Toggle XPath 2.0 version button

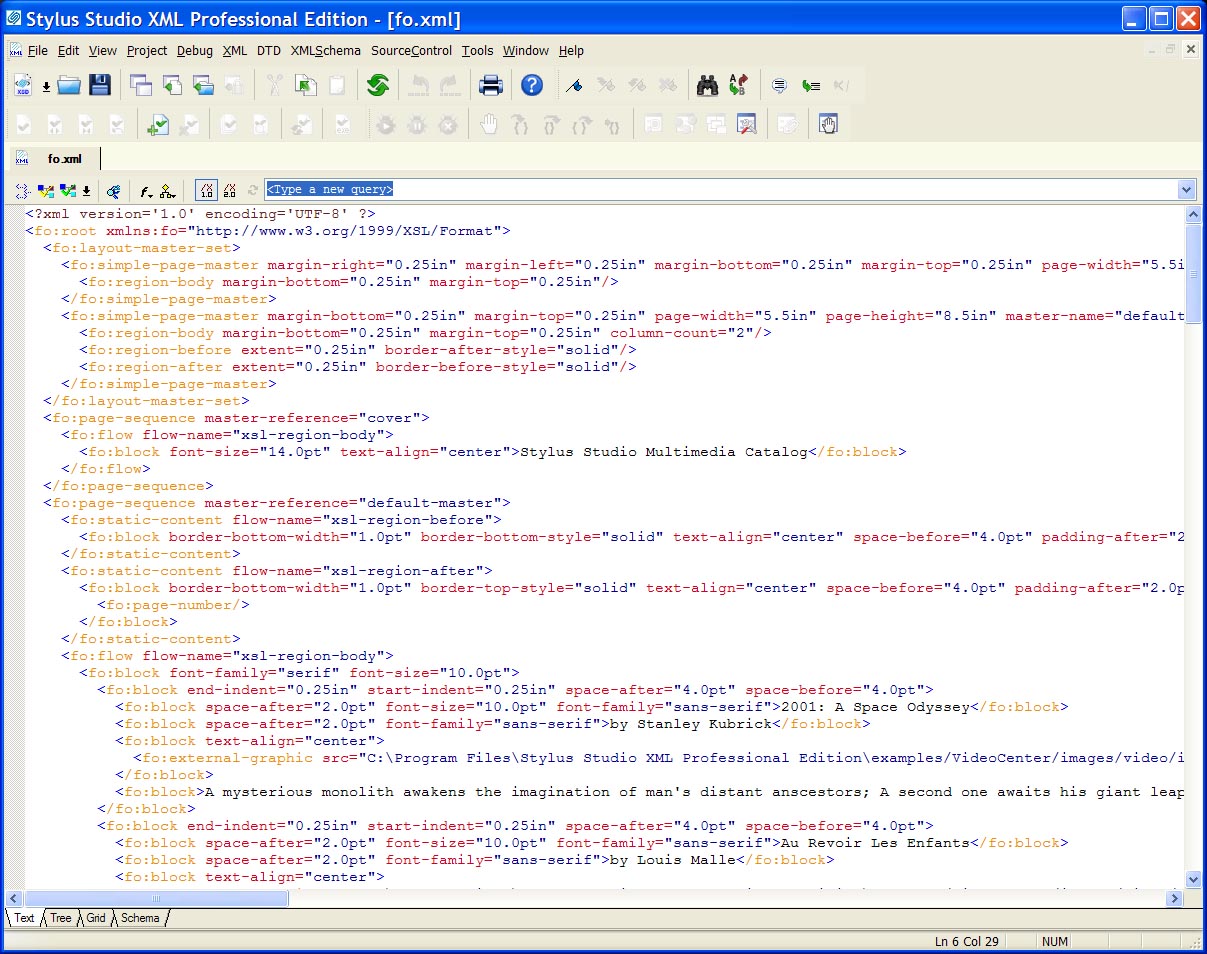tap(230, 190)
